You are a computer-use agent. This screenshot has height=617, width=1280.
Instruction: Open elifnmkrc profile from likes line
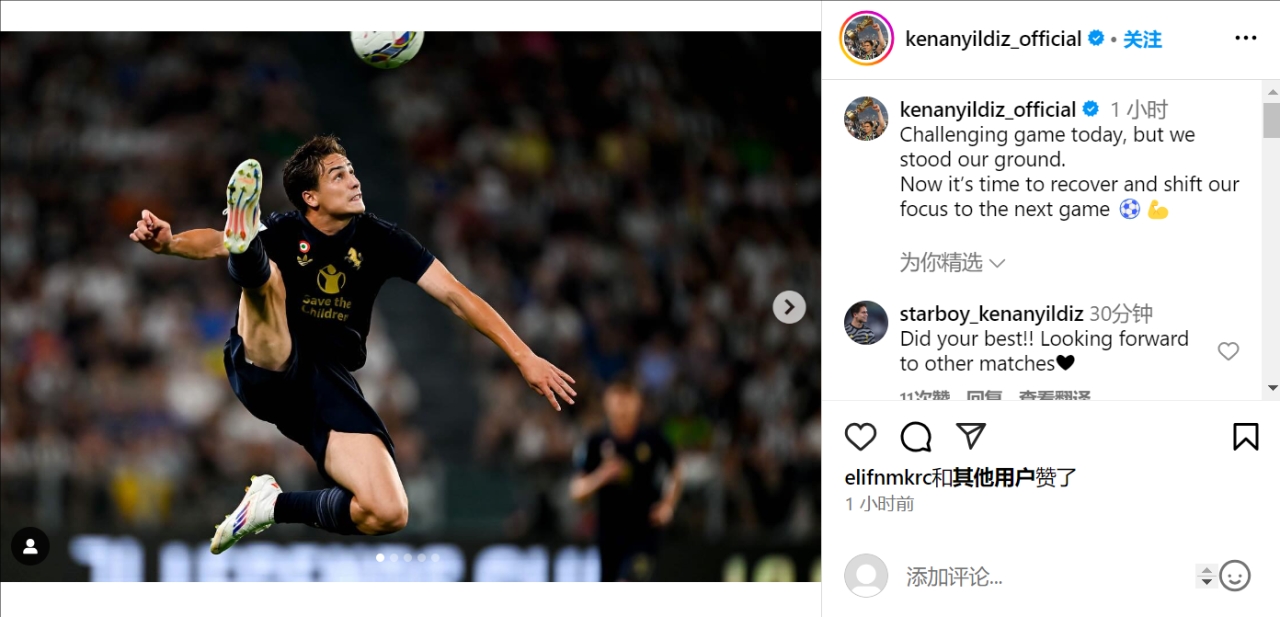[x=887, y=478]
